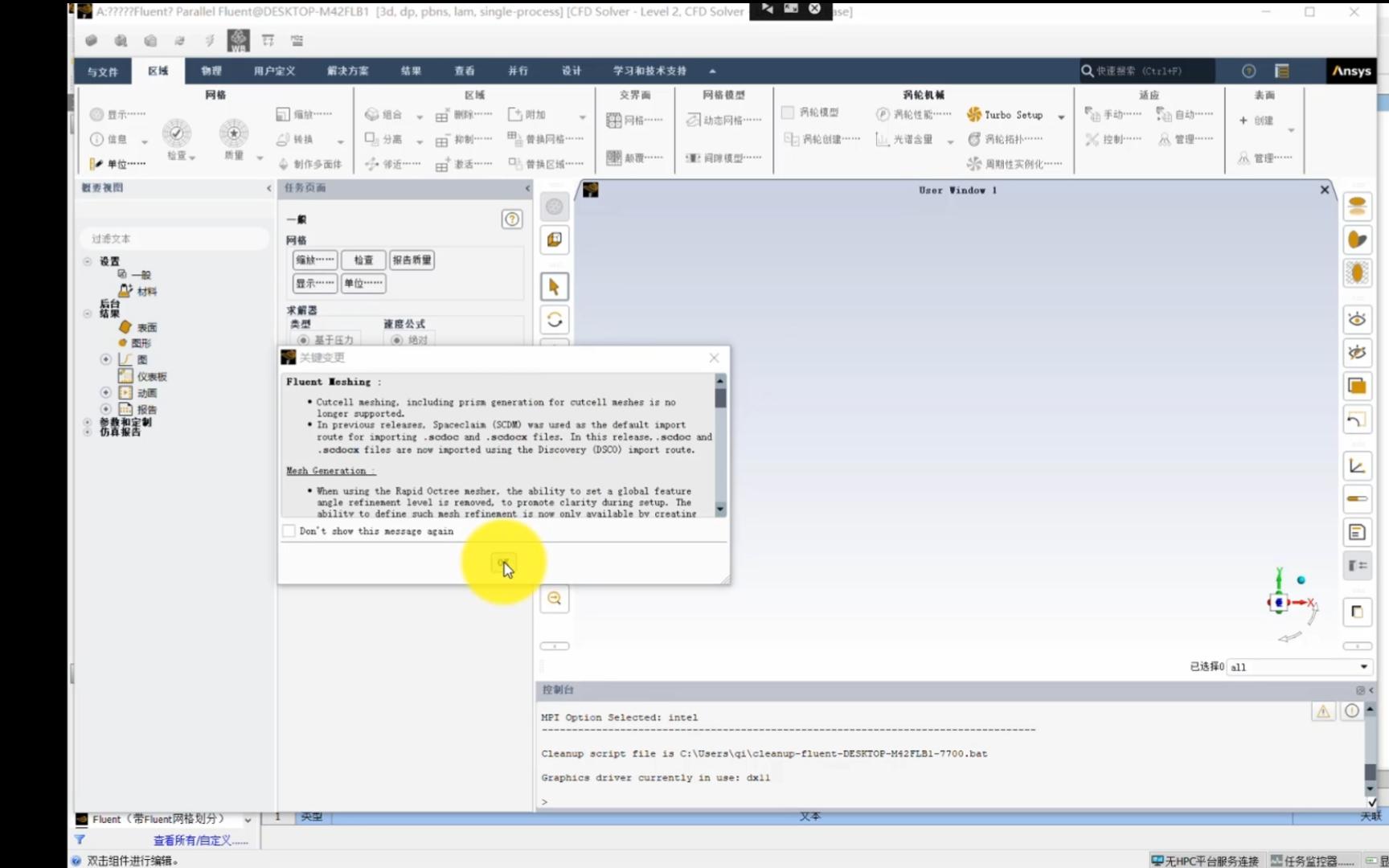Open the Turbo Setup dropdown arrow

click(1061, 117)
